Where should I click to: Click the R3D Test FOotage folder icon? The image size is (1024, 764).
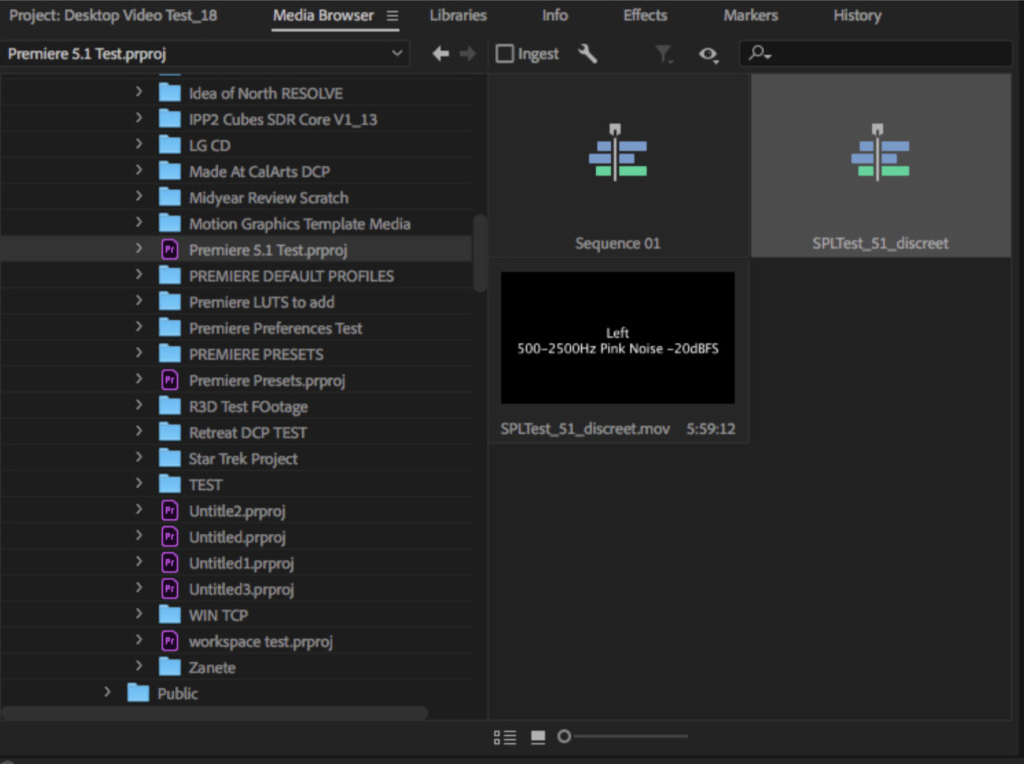pyautogui.click(x=170, y=406)
